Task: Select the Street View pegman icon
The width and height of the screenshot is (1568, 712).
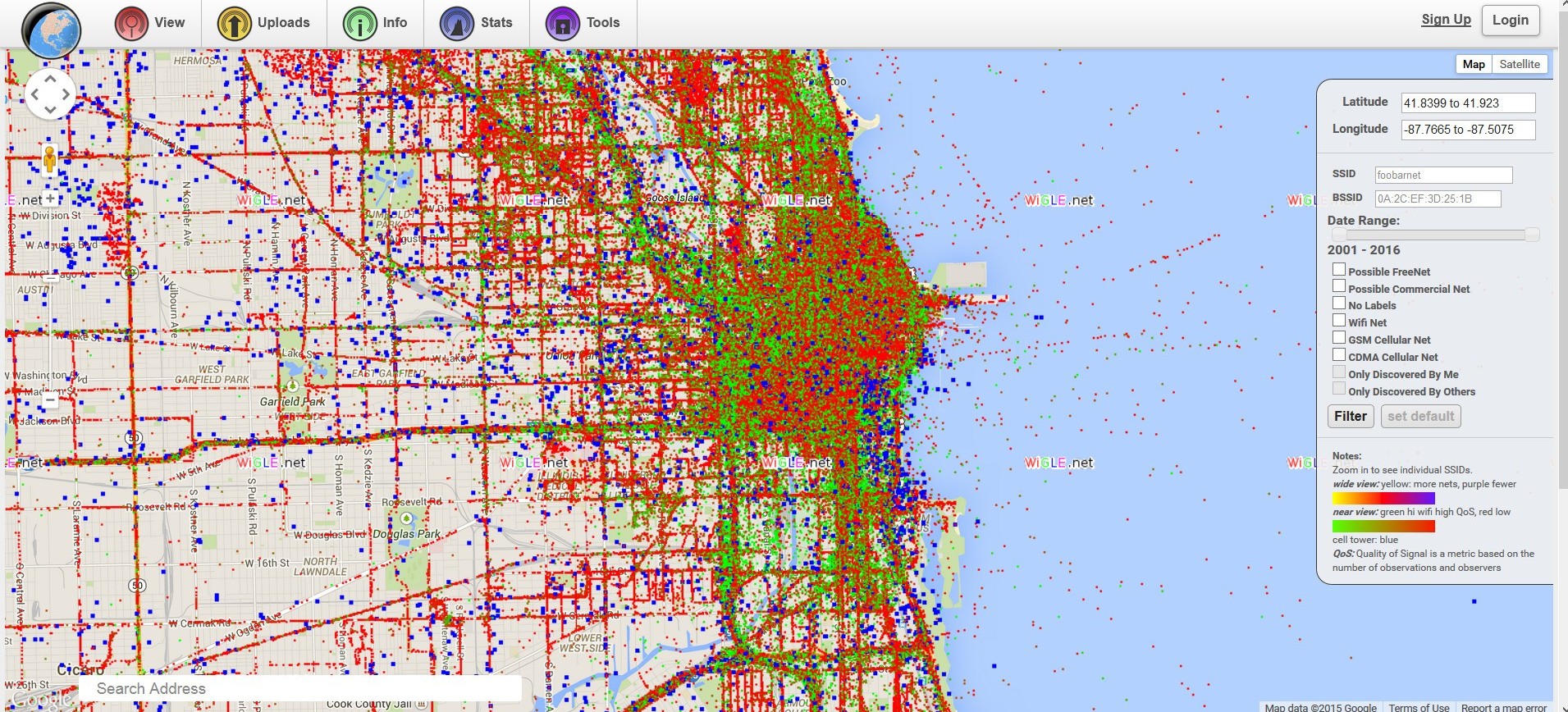Action: pyautogui.click(x=50, y=159)
